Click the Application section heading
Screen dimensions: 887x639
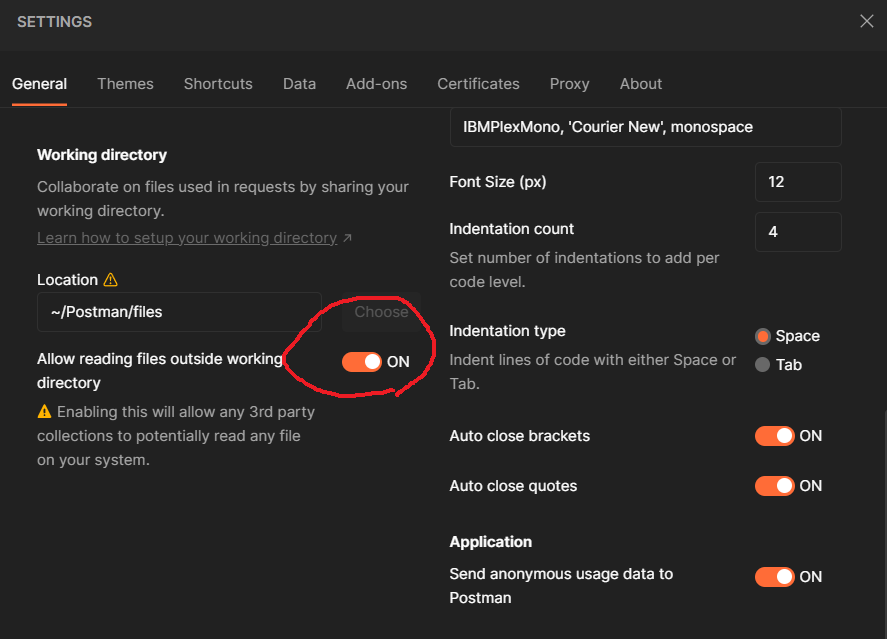tap(490, 542)
